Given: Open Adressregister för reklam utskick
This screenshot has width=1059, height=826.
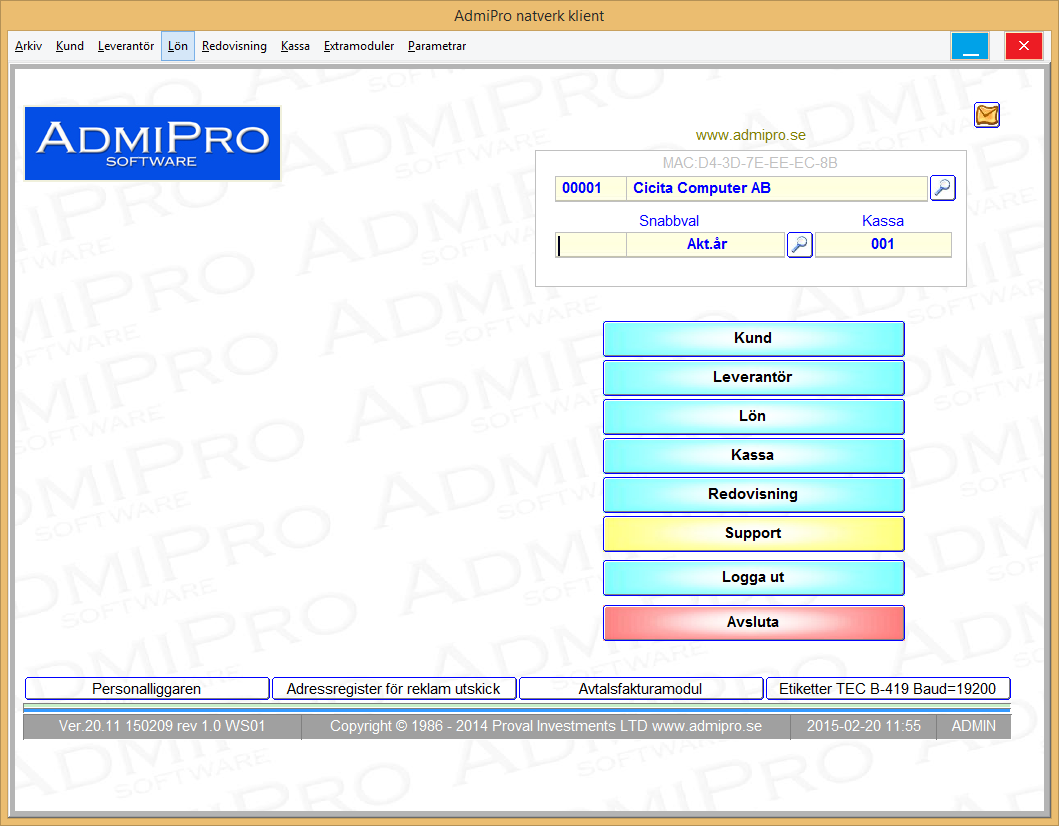Looking at the screenshot, I should pyautogui.click(x=394, y=688).
